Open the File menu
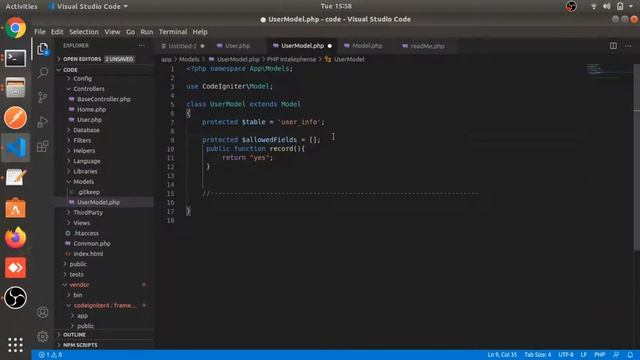The image size is (640, 360). pyautogui.click(x=40, y=32)
